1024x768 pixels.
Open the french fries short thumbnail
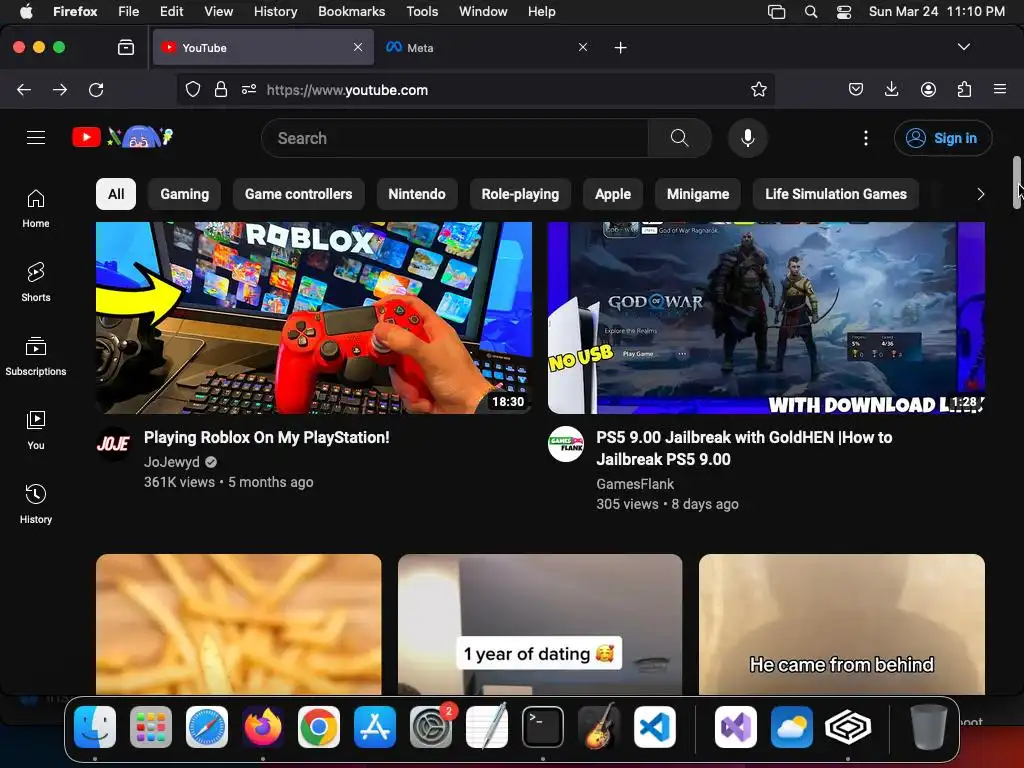tap(238, 624)
